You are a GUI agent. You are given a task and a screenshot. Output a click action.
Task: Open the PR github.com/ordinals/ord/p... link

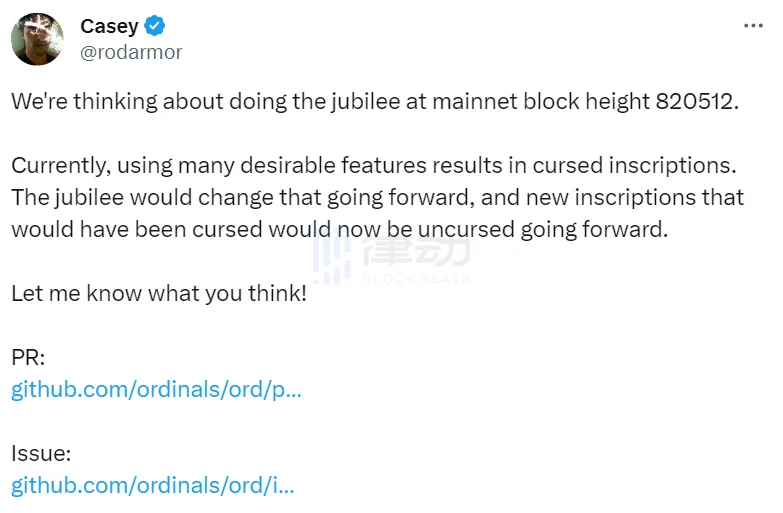pos(156,390)
